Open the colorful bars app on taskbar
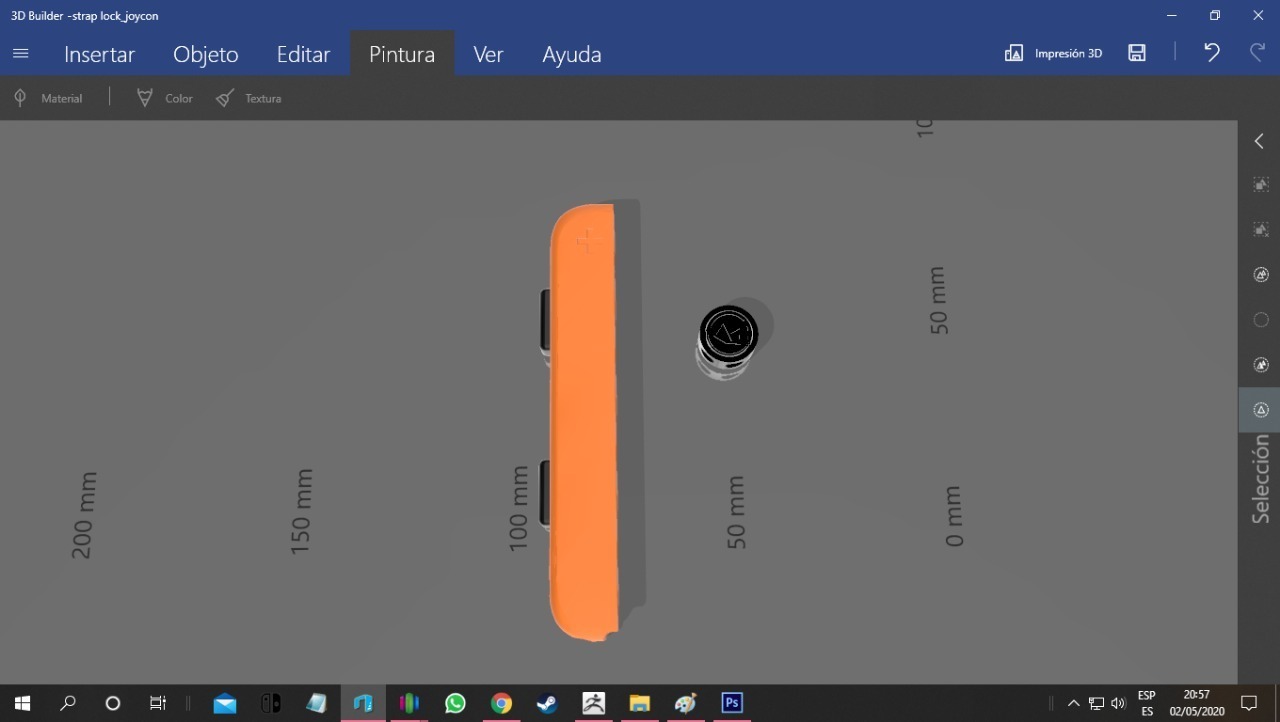The height and width of the screenshot is (722, 1280). tap(409, 703)
